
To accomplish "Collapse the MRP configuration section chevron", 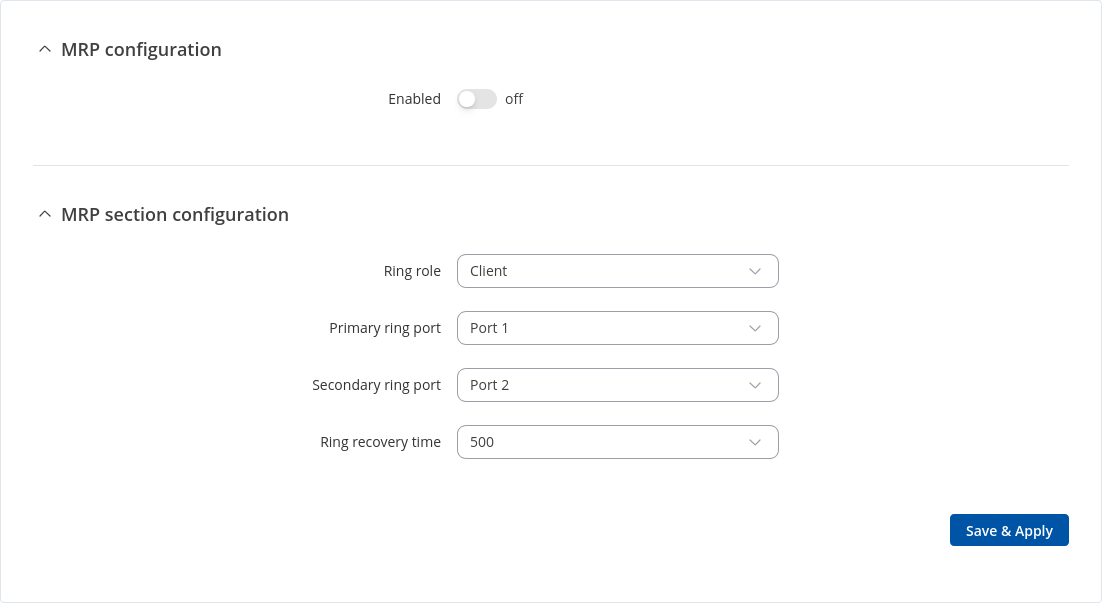I will (44, 50).
